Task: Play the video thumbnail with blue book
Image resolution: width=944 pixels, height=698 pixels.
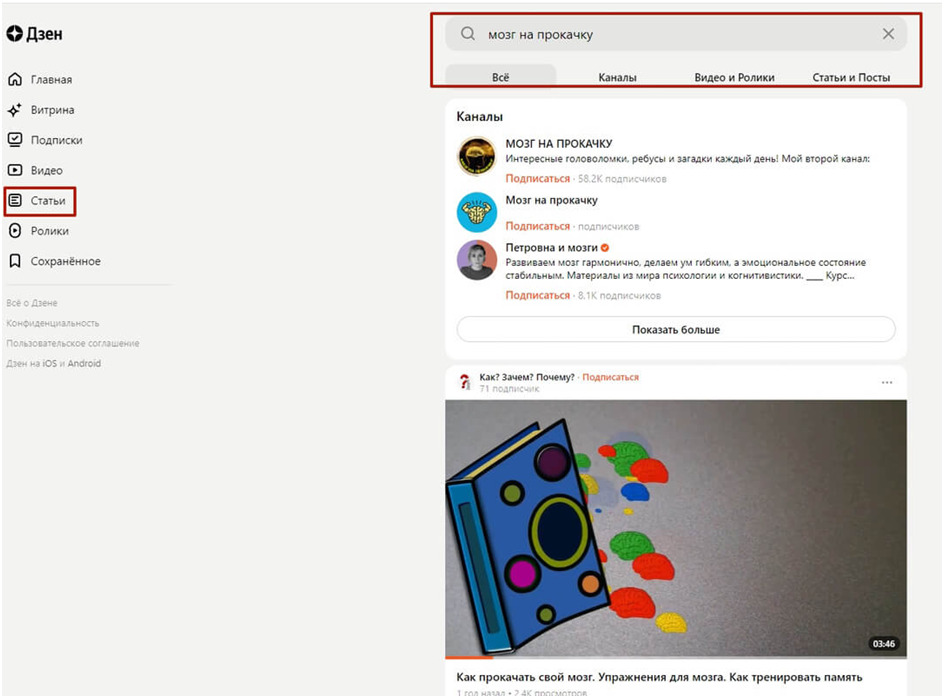Action: pyautogui.click(x=675, y=528)
